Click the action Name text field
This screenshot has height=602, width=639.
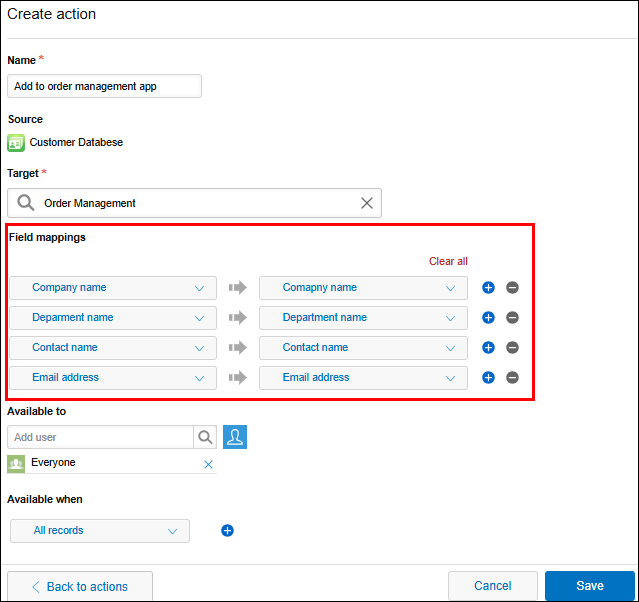click(x=104, y=87)
